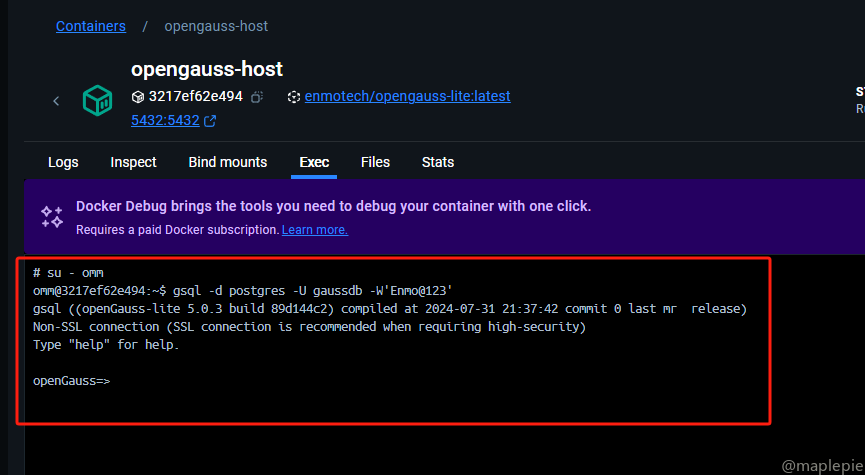This screenshot has width=865, height=475.
Task: Click the '# su - omm' terminal line
Action: pos(68,273)
